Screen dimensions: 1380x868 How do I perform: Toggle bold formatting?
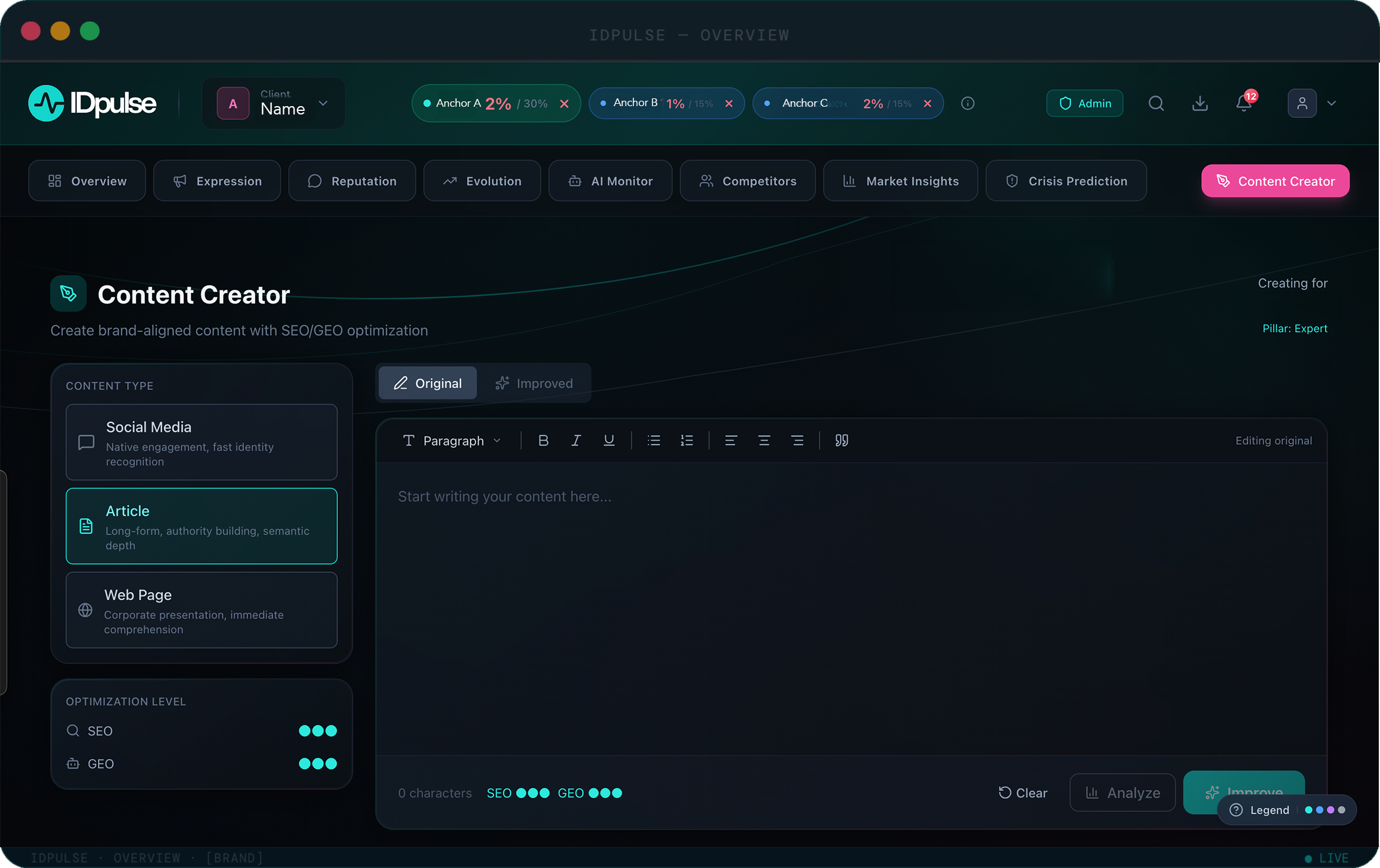click(543, 441)
